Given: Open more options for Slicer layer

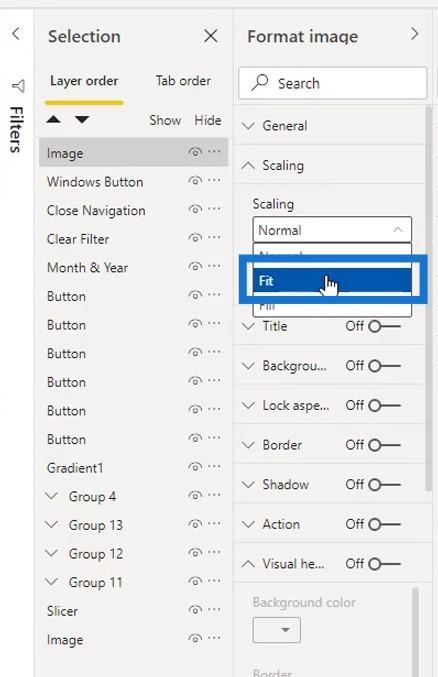Looking at the screenshot, I should tap(214, 610).
